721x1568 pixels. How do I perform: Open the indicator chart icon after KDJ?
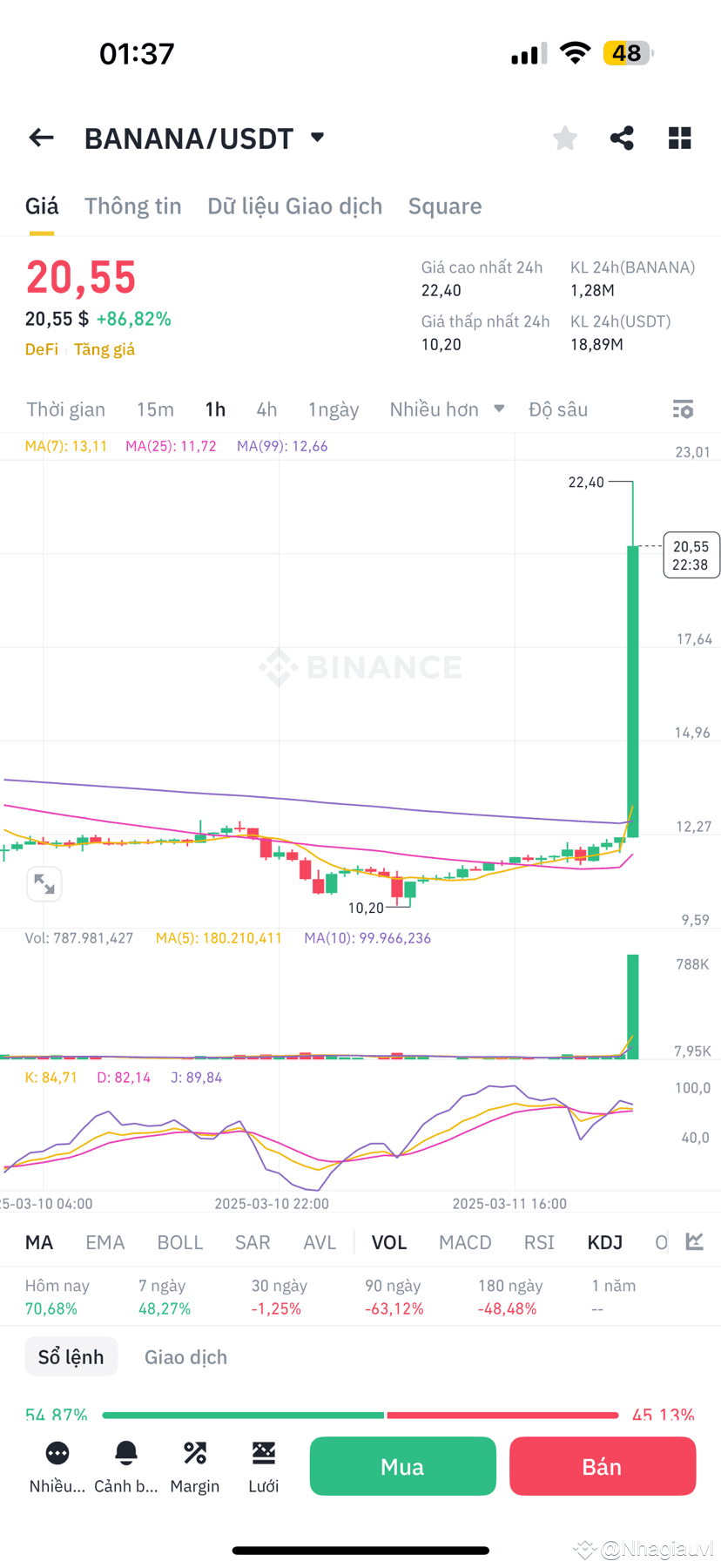click(x=695, y=1241)
